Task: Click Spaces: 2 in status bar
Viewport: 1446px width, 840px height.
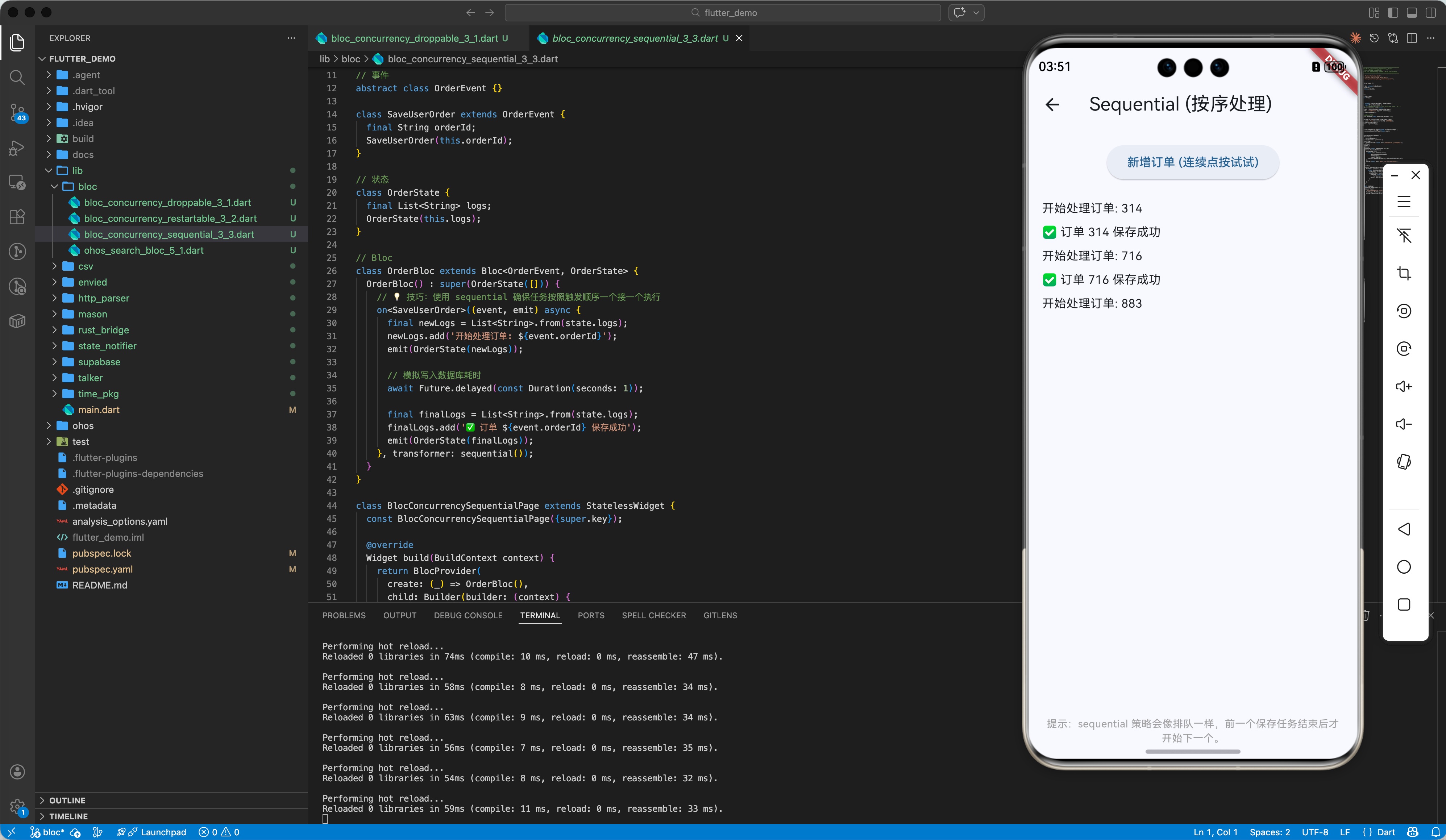Action: [x=1269, y=832]
